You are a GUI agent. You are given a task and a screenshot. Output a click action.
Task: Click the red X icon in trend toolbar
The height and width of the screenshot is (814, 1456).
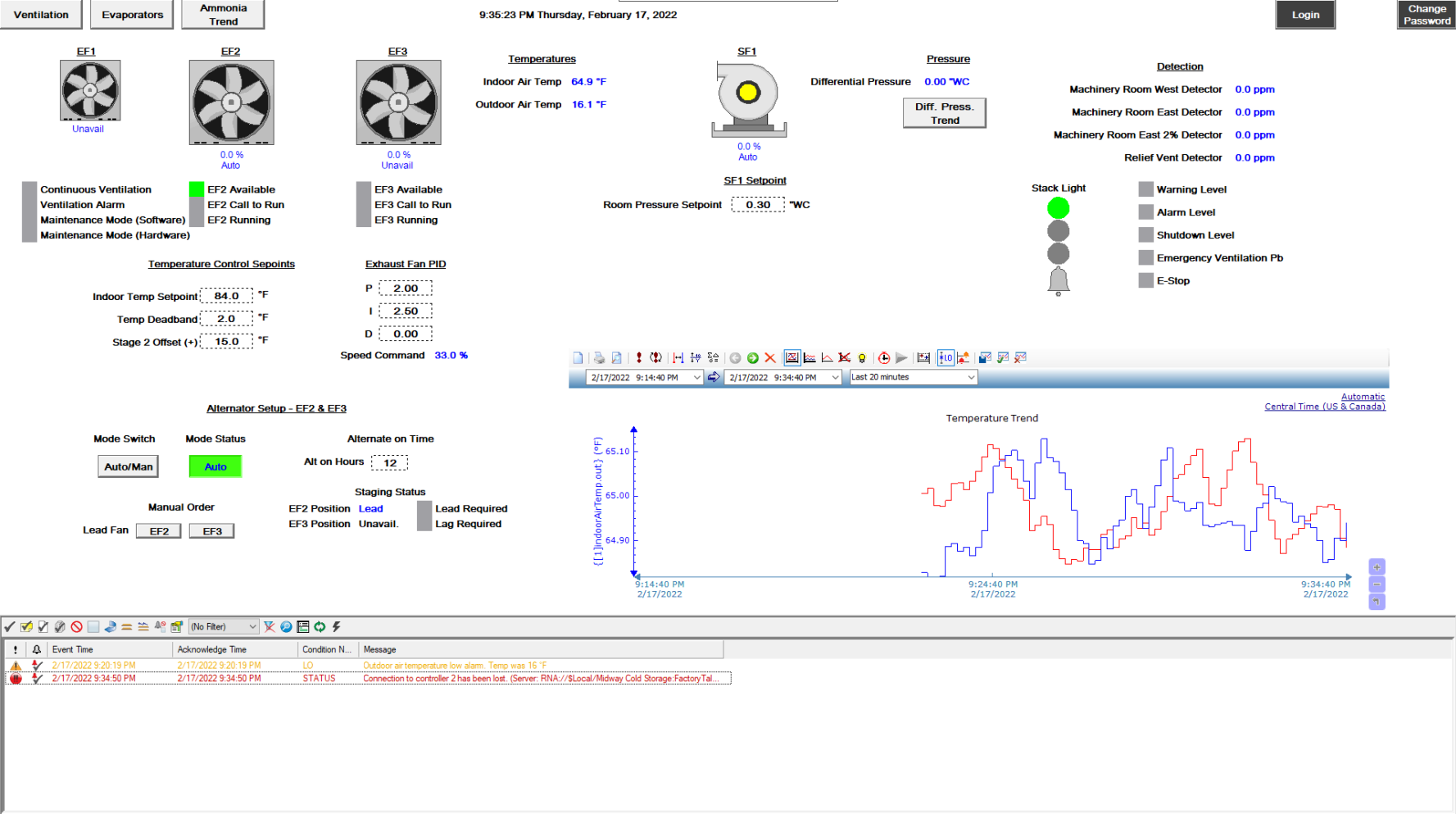click(770, 358)
